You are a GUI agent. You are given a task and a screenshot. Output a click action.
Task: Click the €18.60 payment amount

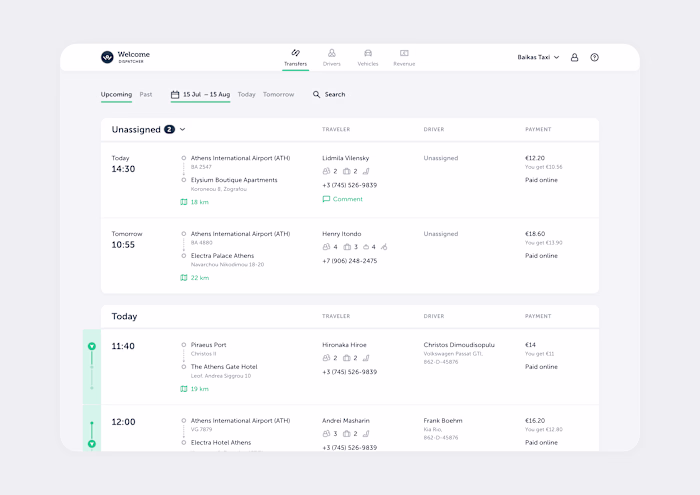535,234
